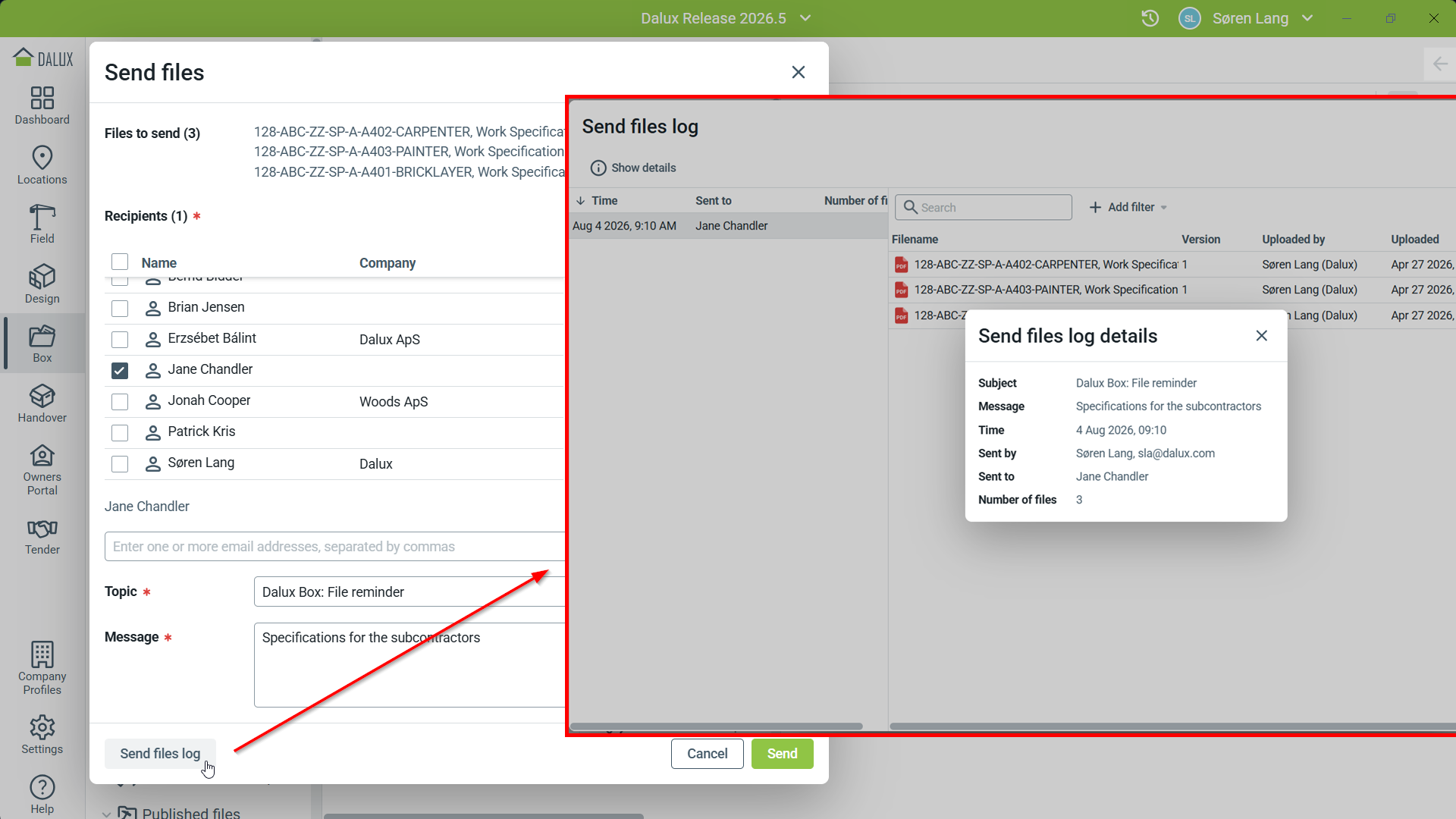Click the Name column header in recipients
Viewport: 1456px width, 819px height.
coord(159,263)
